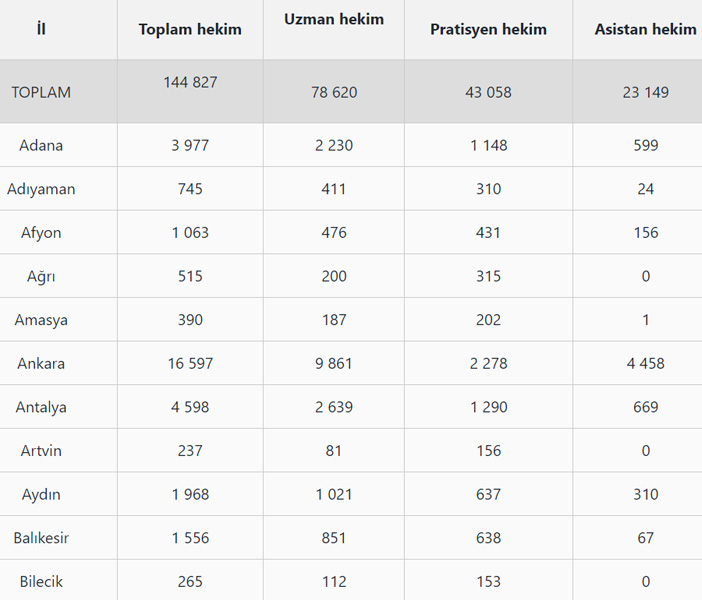Viewport: 702px width, 600px height.
Task: Select the TOPLAM row label
Action: [41, 92]
